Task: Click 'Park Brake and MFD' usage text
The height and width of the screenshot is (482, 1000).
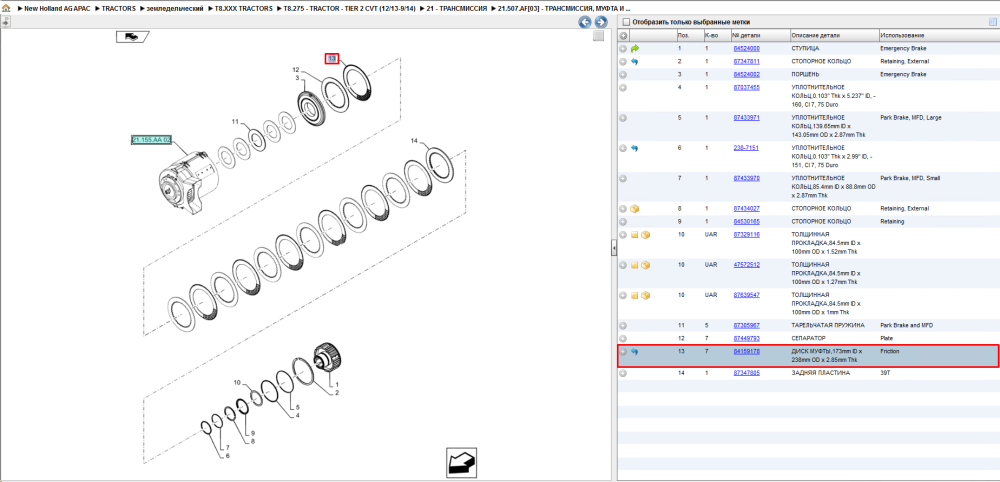Action: (x=906, y=326)
